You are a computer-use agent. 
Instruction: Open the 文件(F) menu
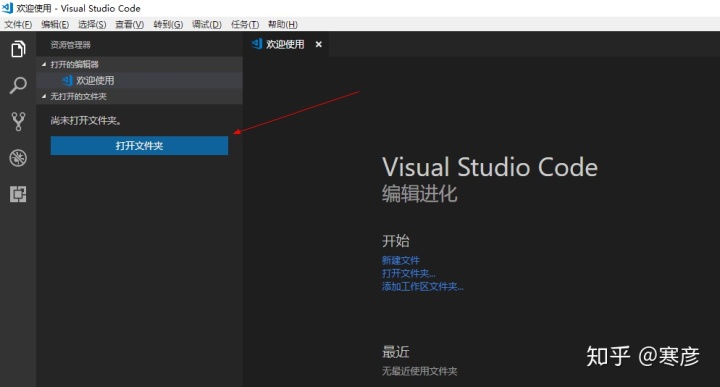(x=18, y=24)
